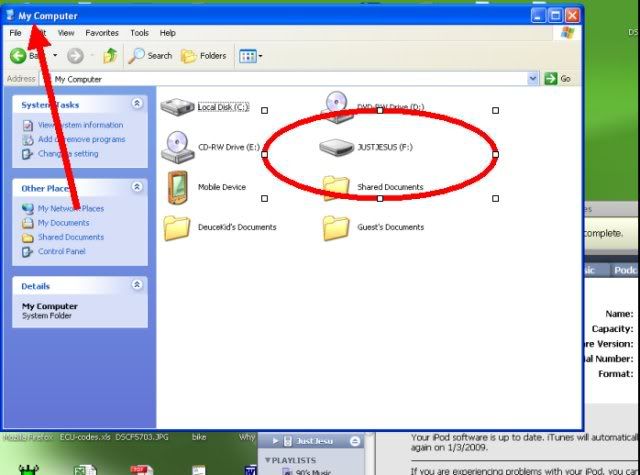Click Add or remove programs link

(x=80, y=139)
